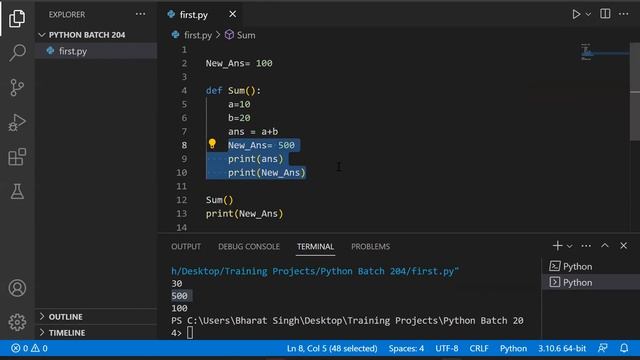Open terminal panel more actions ellipsis
640x360 pixels.
click(x=586, y=246)
